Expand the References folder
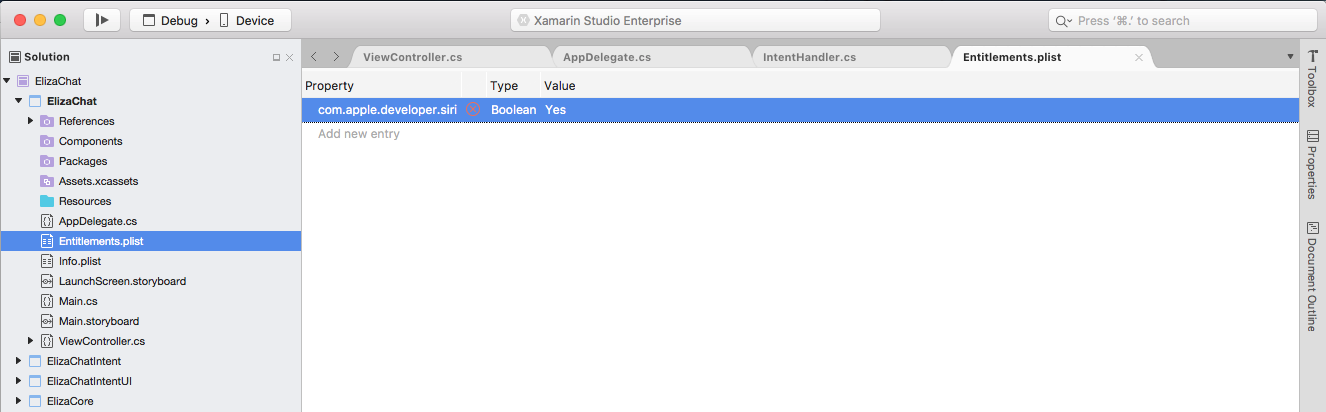The width and height of the screenshot is (1326, 412). [x=30, y=121]
